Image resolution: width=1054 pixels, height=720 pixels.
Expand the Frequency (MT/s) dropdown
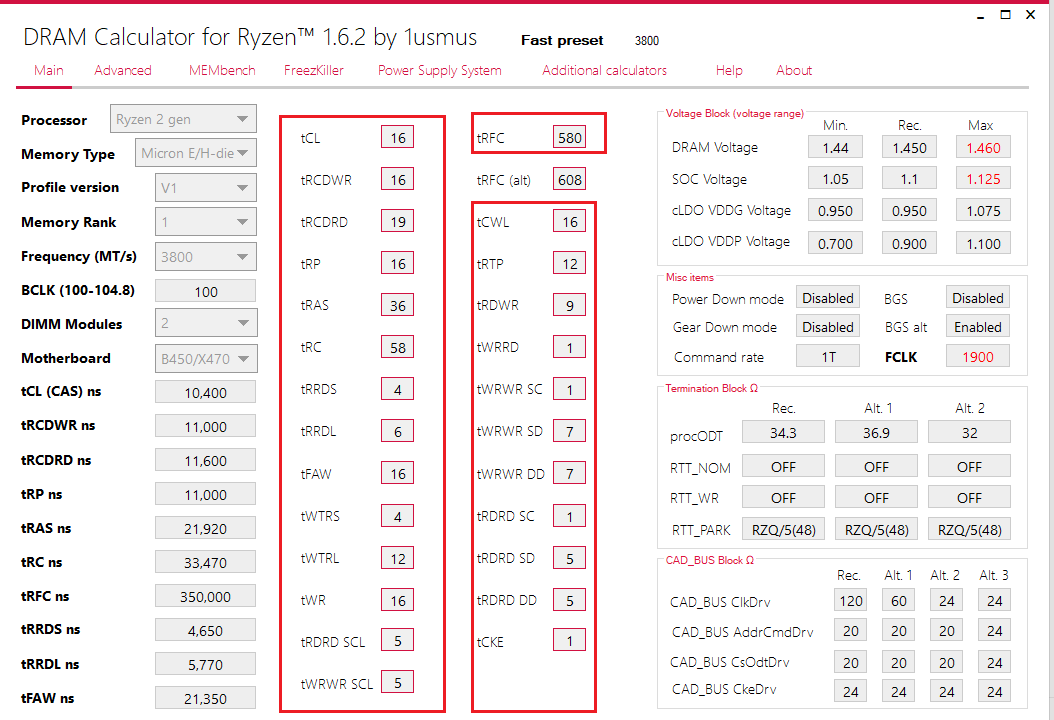tap(206, 257)
